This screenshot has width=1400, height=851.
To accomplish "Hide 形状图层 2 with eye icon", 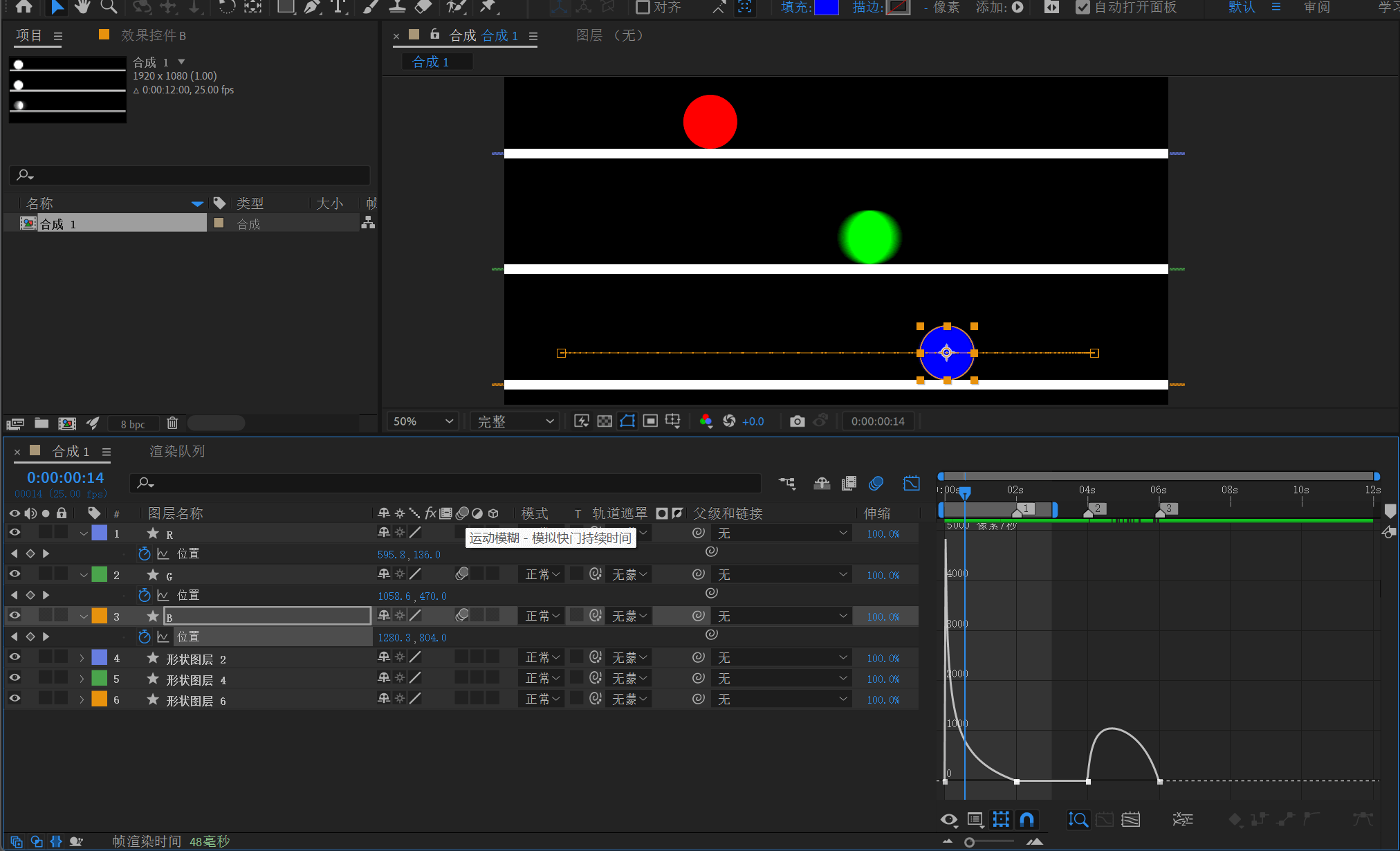I will click(x=15, y=657).
